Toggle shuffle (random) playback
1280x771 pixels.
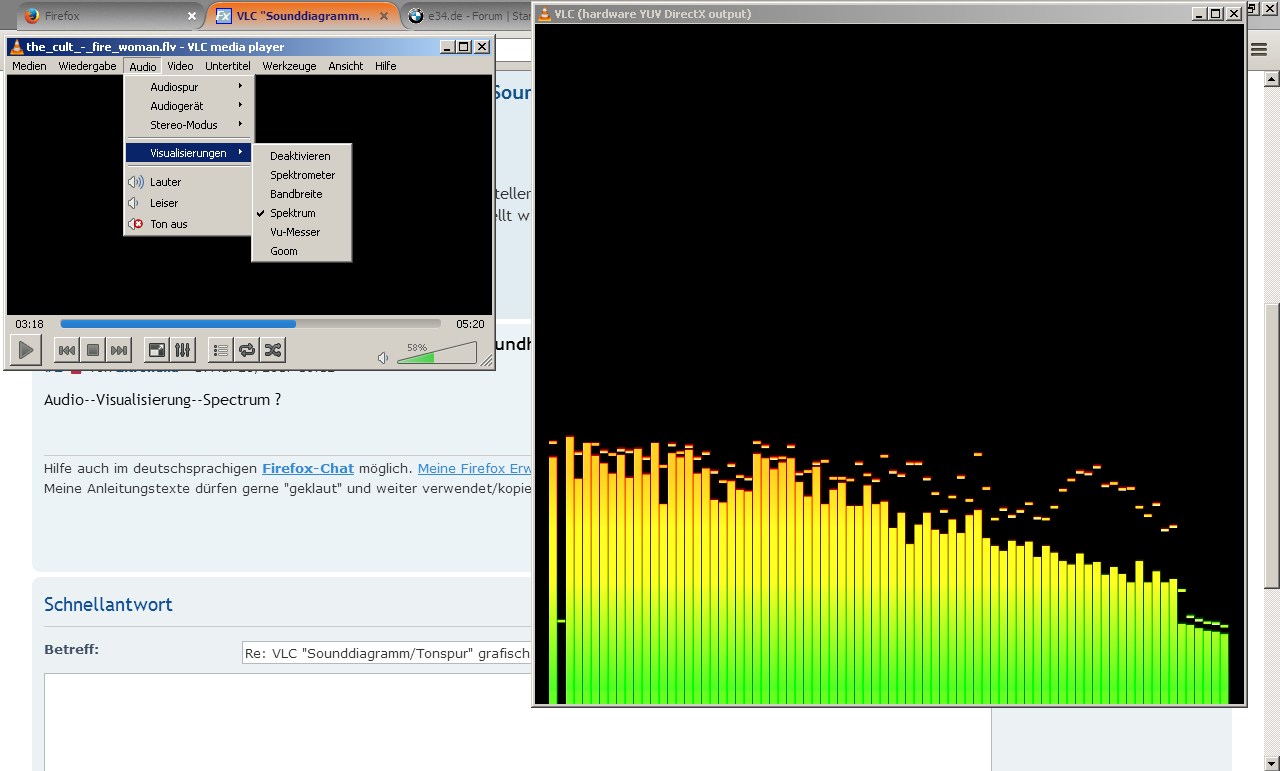[272, 350]
